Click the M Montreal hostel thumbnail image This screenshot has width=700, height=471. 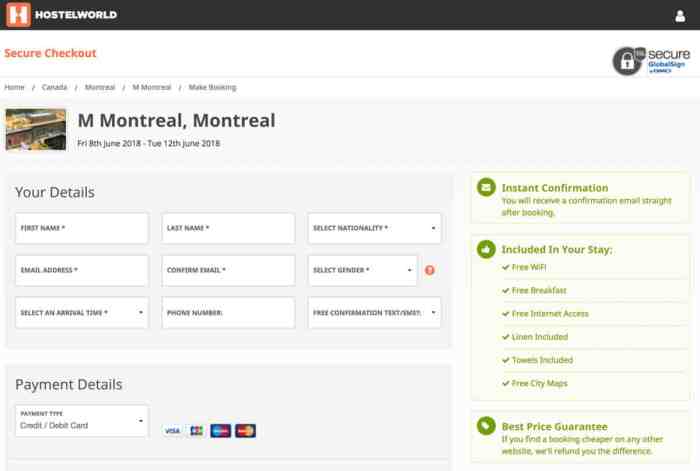pos(36,129)
